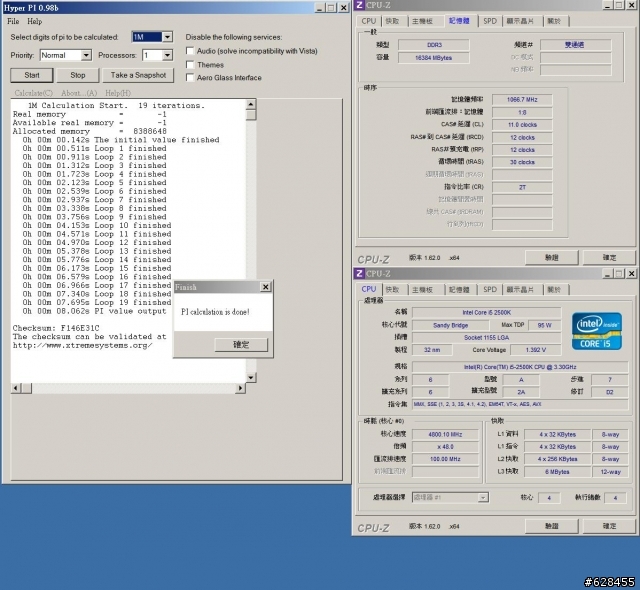Click the 30 clocks tRAS value
The width and height of the screenshot is (640, 590).
point(522,162)
